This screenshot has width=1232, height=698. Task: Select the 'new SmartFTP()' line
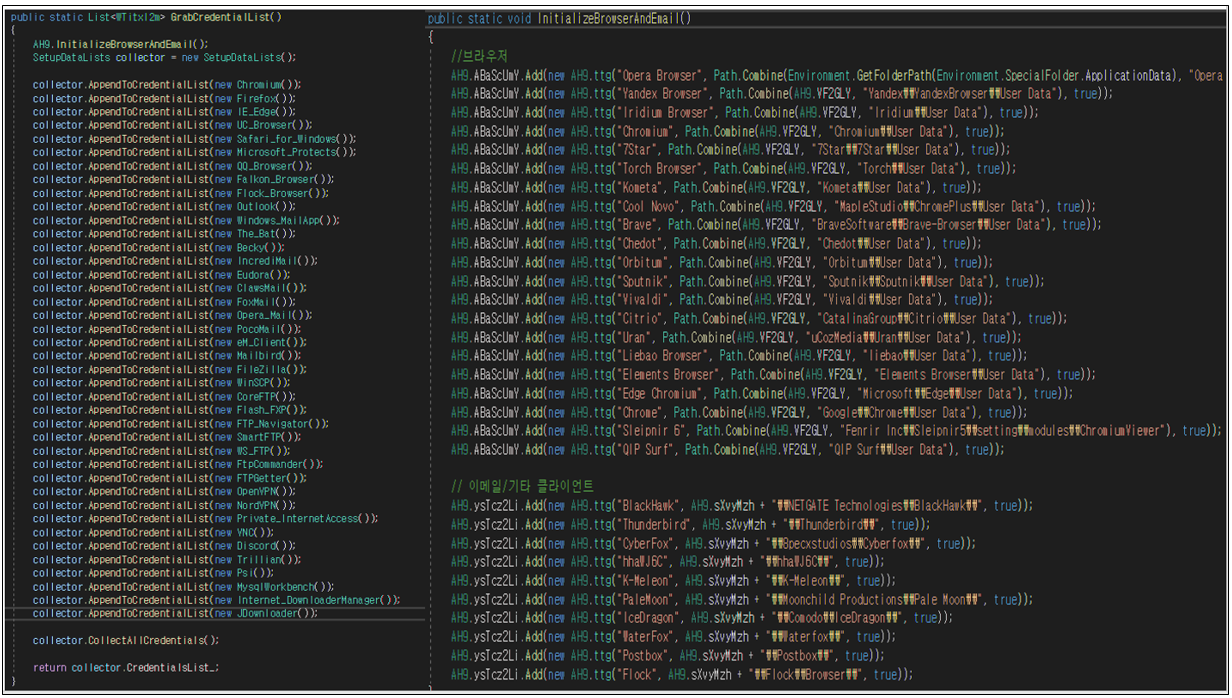[167, 437]
